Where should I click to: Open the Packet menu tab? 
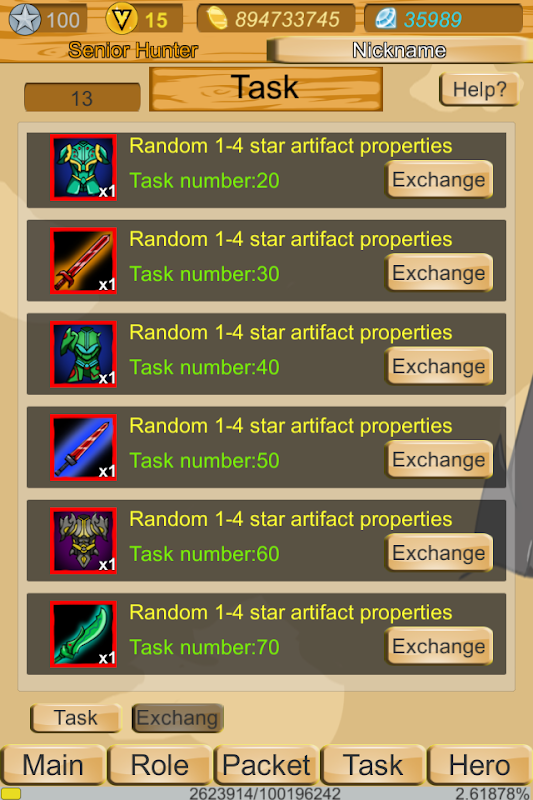266,765
